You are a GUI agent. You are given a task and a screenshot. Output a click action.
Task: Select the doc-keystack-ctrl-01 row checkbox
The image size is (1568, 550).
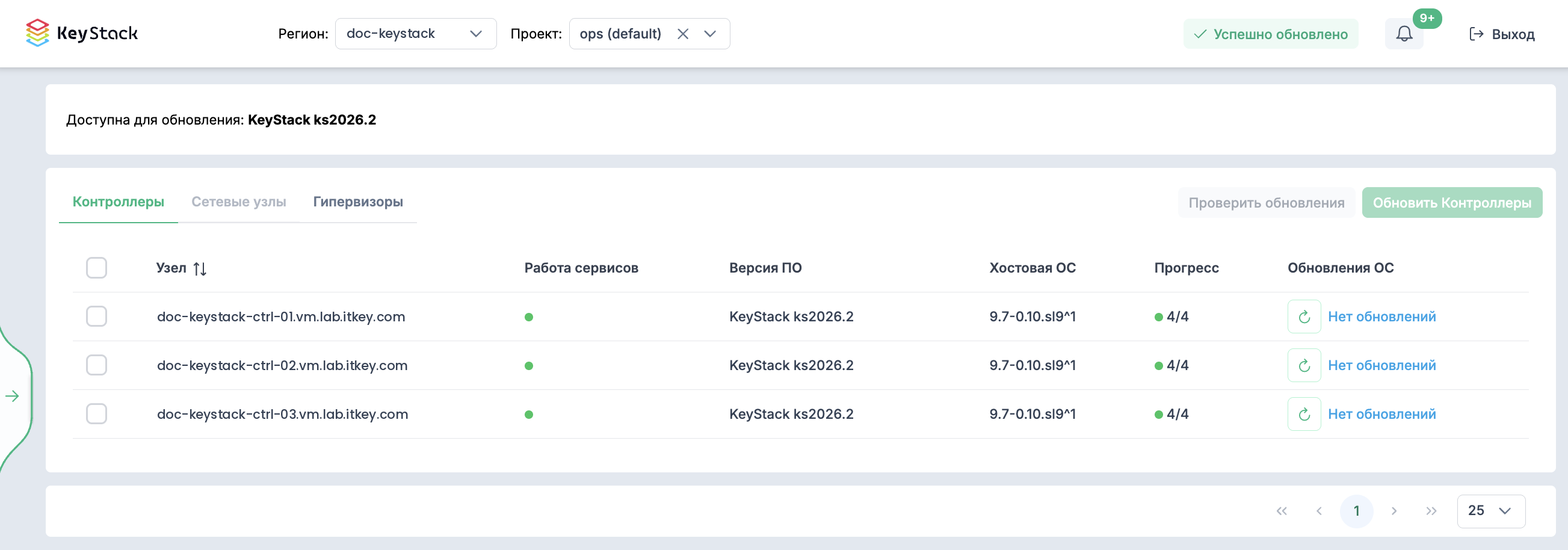coord(96,317)
